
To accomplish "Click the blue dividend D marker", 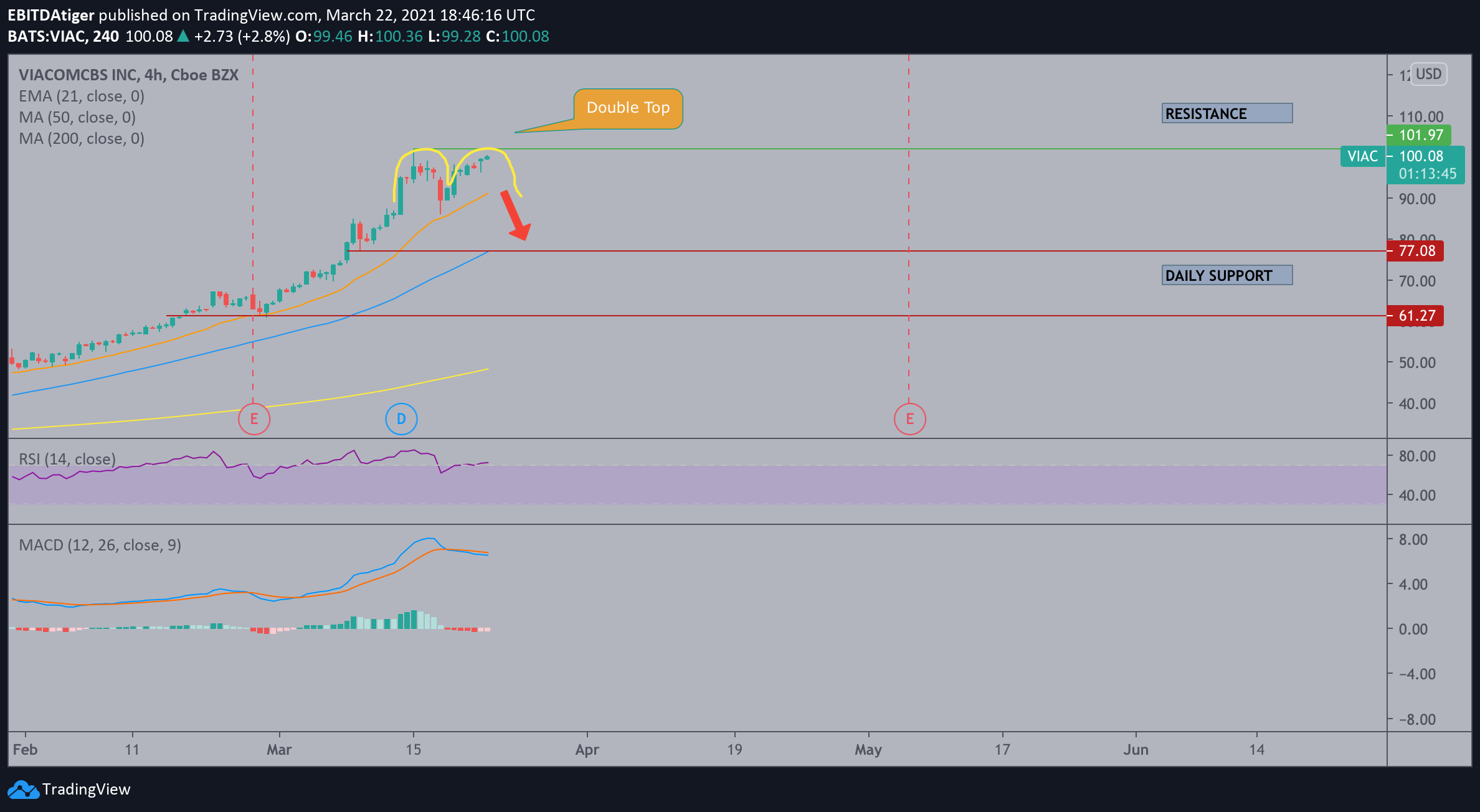I will [x=401, y=419].
